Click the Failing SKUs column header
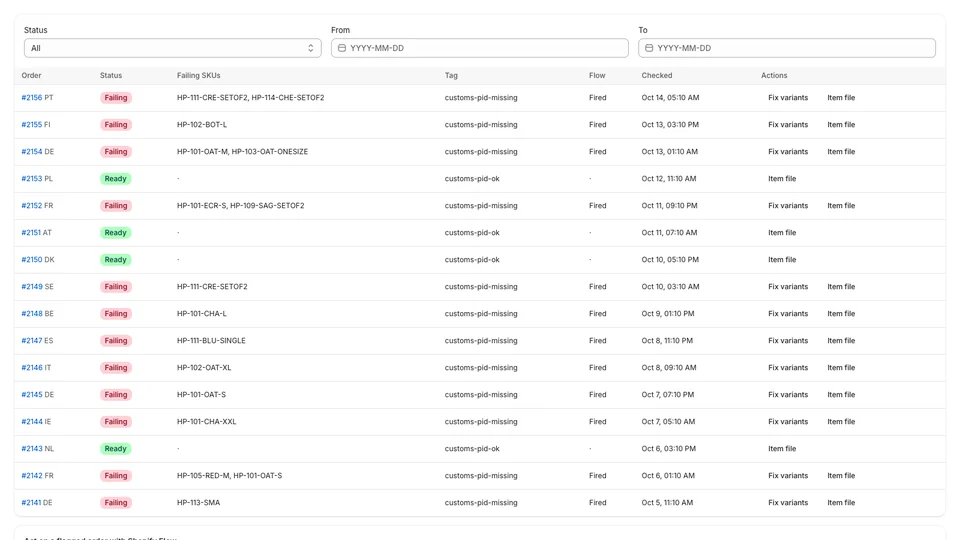The width and height of the screenshot is (960, 540). pyautogui.click(x=198, y=75)
